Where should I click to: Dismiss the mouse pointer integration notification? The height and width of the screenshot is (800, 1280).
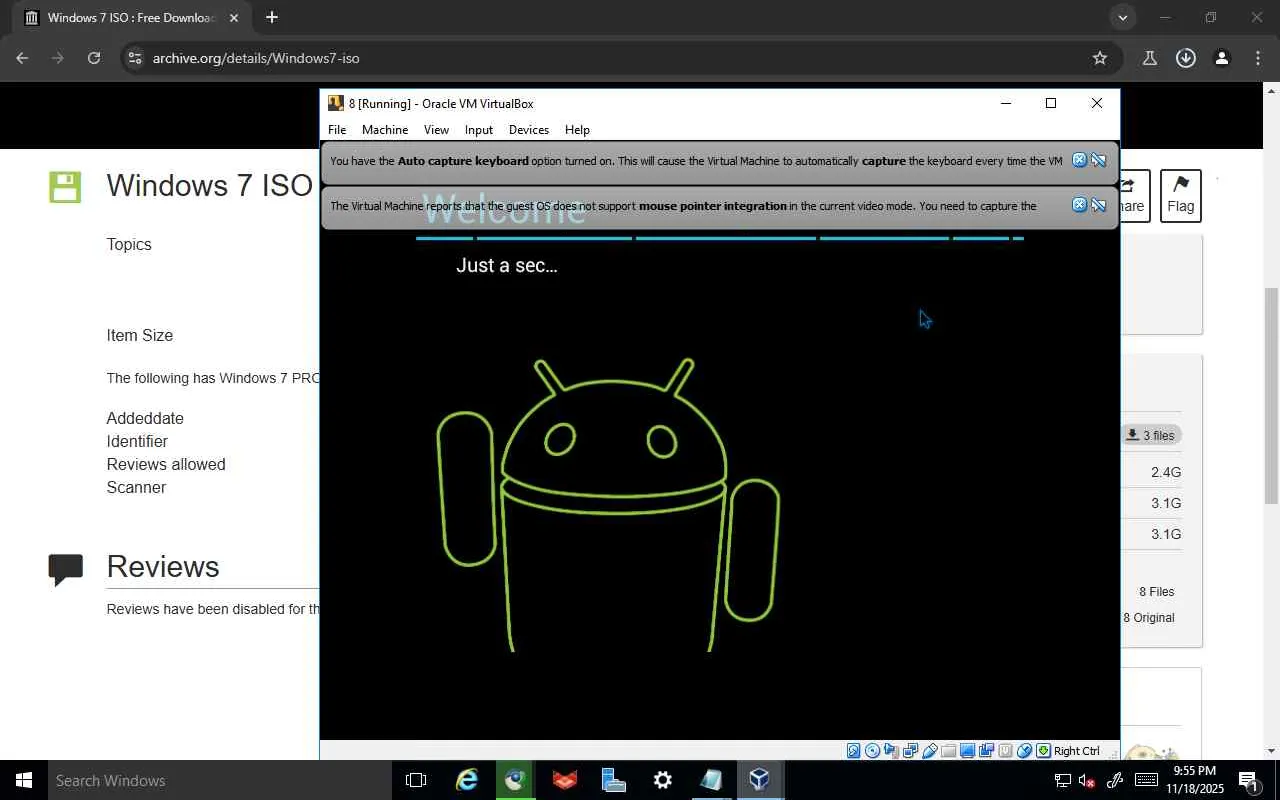pyautogui.click(x=1079, y=205)
